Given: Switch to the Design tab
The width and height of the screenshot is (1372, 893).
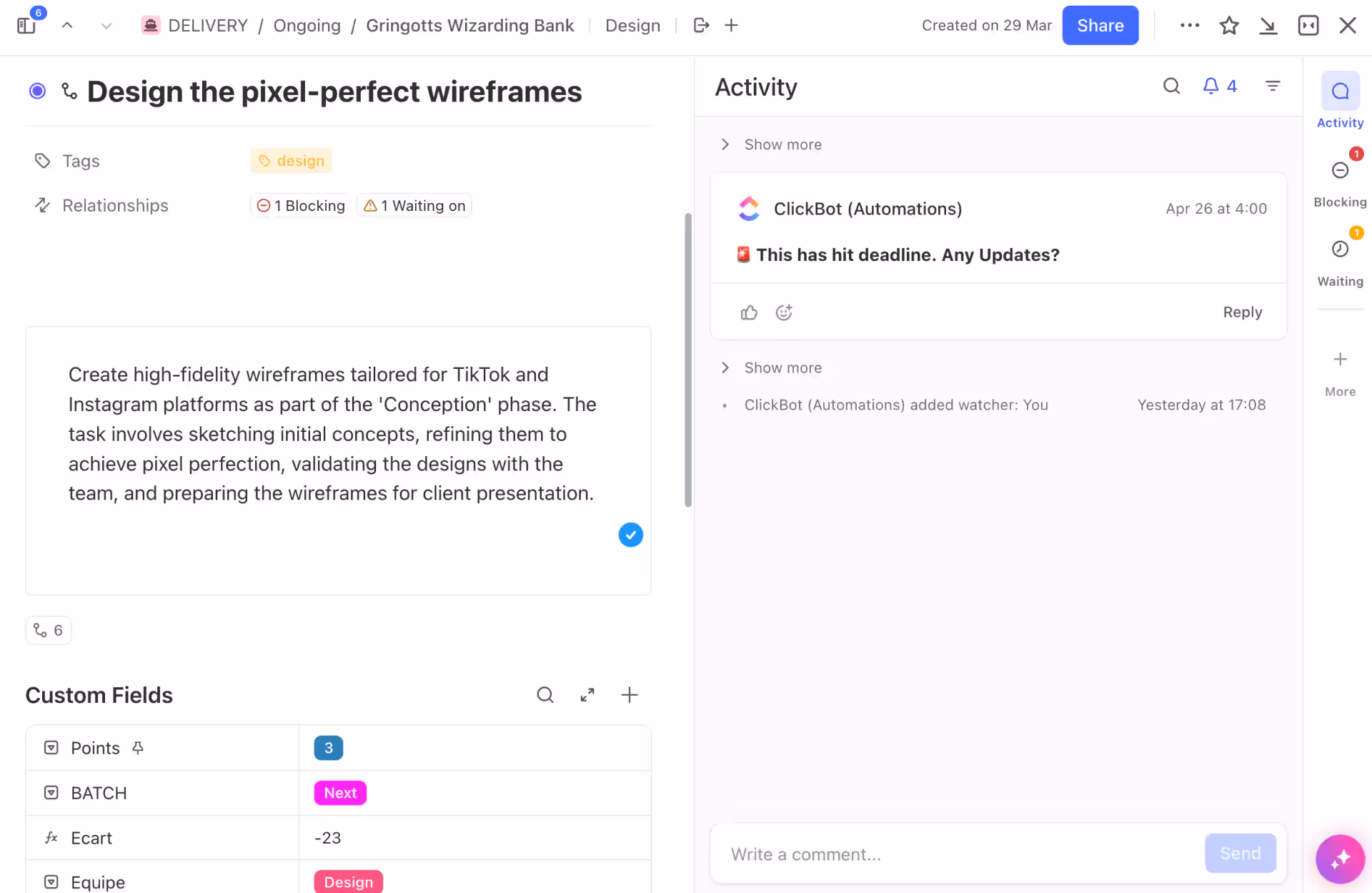Looking at the screenshot, I should coord(632,25).
